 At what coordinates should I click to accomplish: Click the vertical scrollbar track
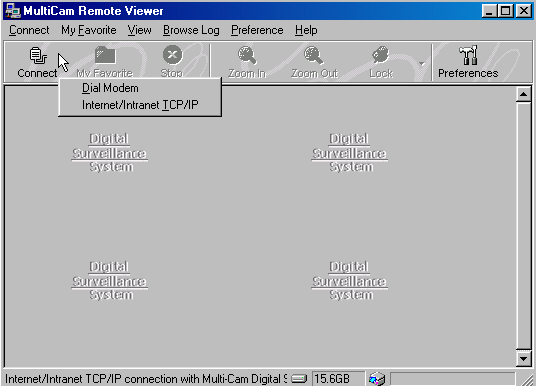click(x=523, y=226)
